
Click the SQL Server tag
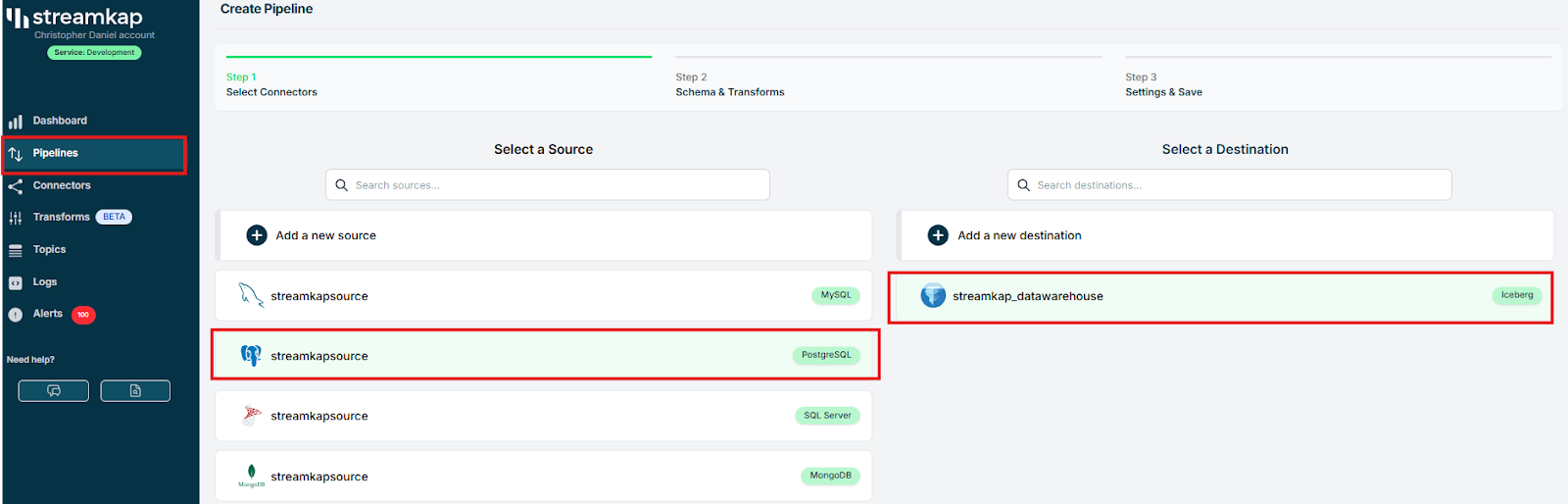point(827,416)
